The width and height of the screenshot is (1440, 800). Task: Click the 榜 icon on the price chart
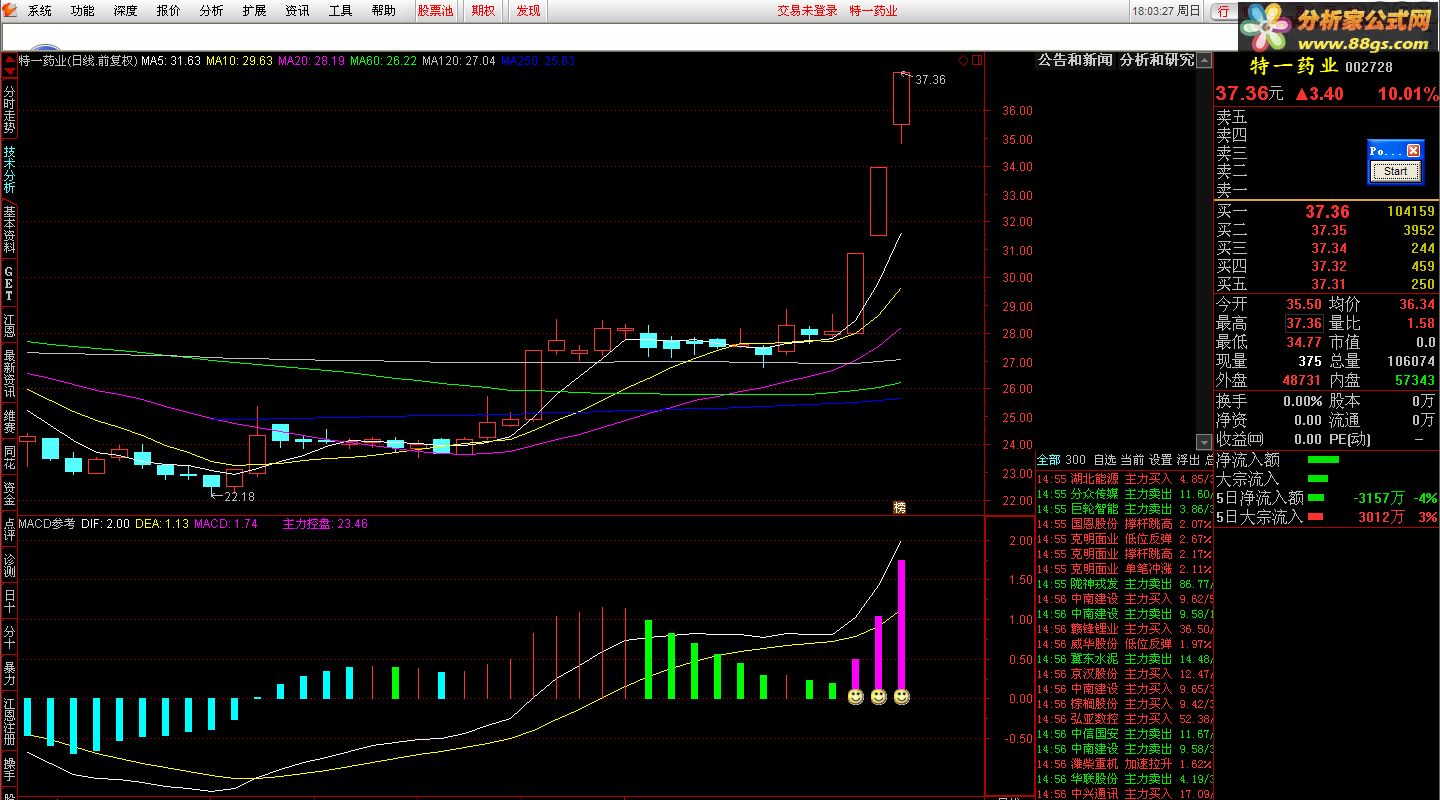point(899,508)
